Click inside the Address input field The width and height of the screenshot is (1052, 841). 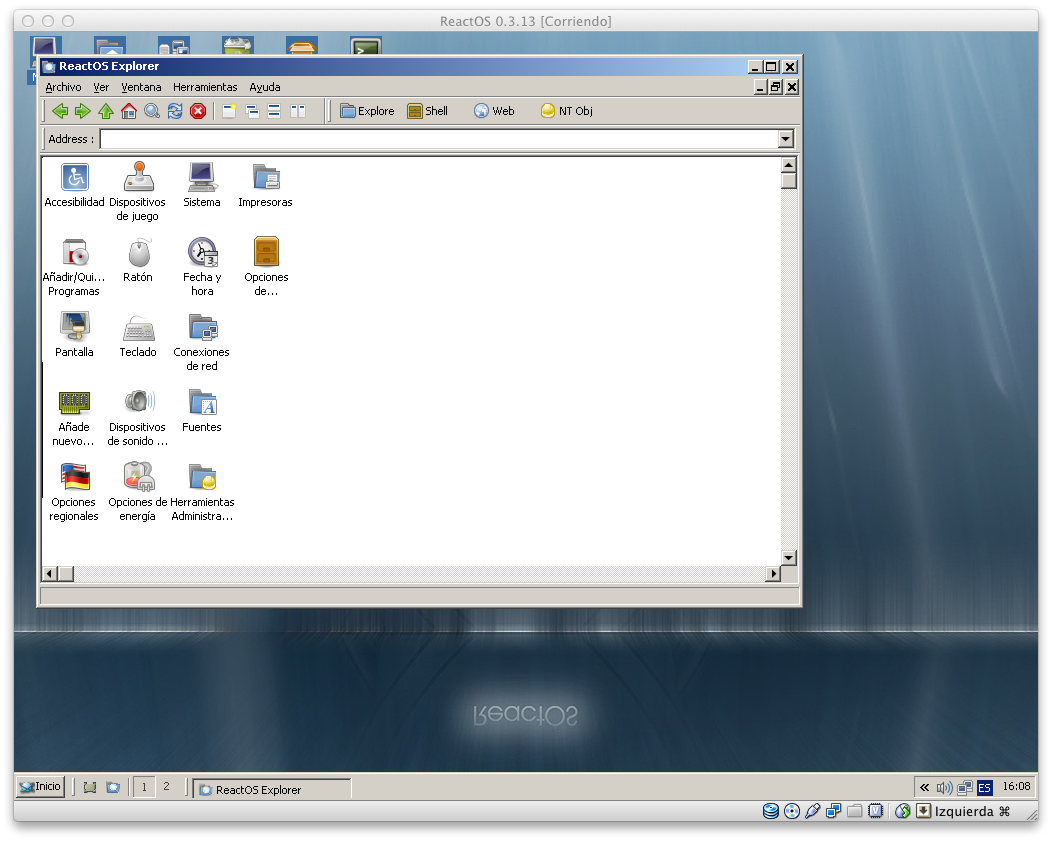439,139
